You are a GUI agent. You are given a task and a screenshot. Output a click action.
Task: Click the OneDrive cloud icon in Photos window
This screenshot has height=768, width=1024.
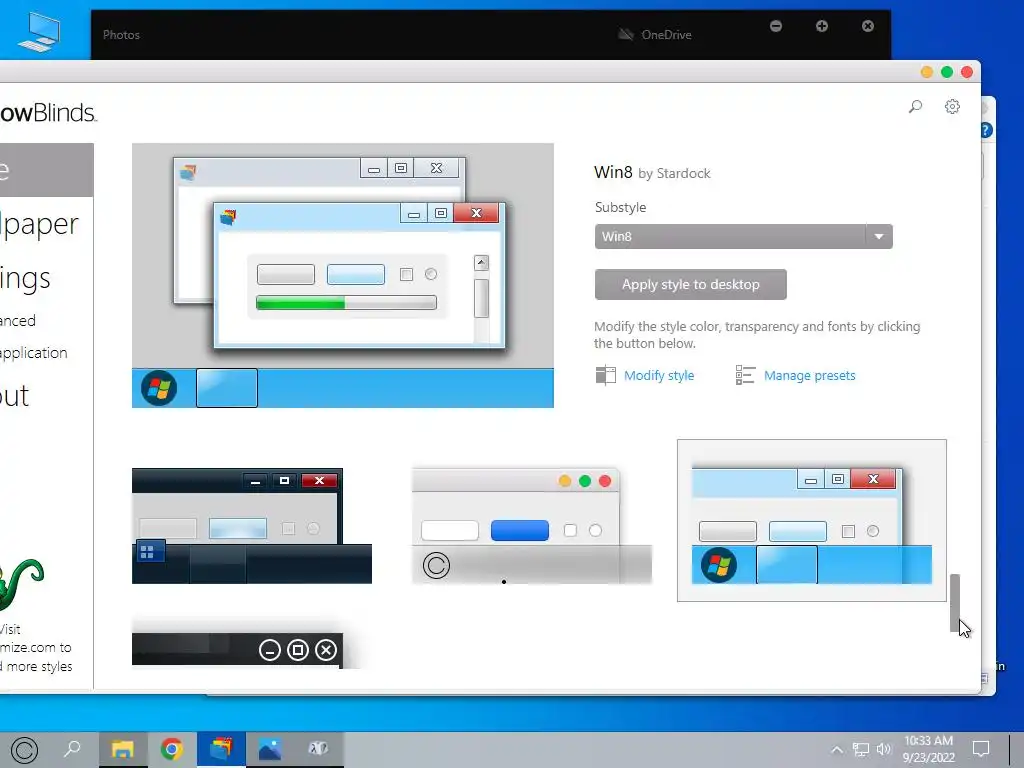tap(626, 34)
